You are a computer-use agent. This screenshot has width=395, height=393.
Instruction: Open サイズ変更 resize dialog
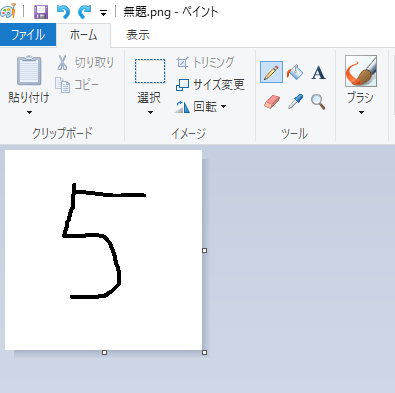tap(210, 85)
